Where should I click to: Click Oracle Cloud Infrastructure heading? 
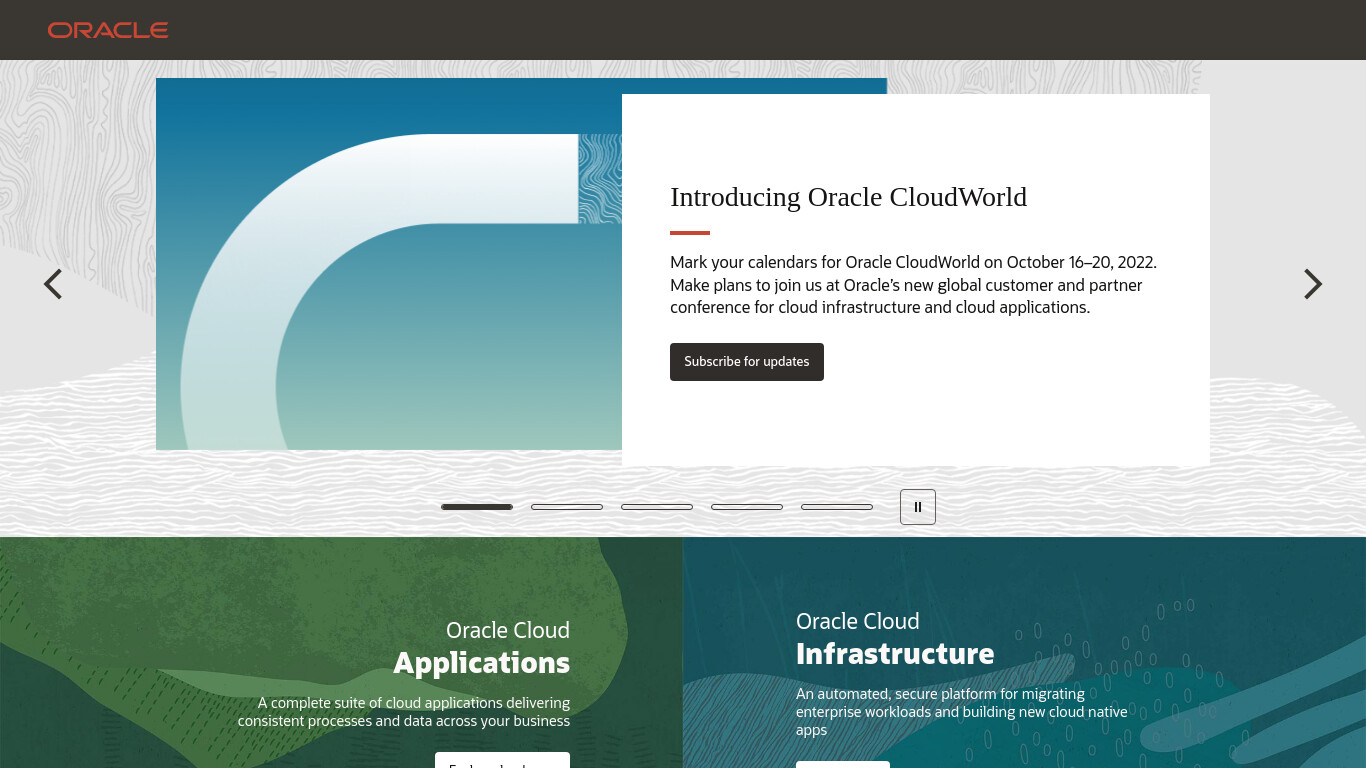[x=895, y=639]
